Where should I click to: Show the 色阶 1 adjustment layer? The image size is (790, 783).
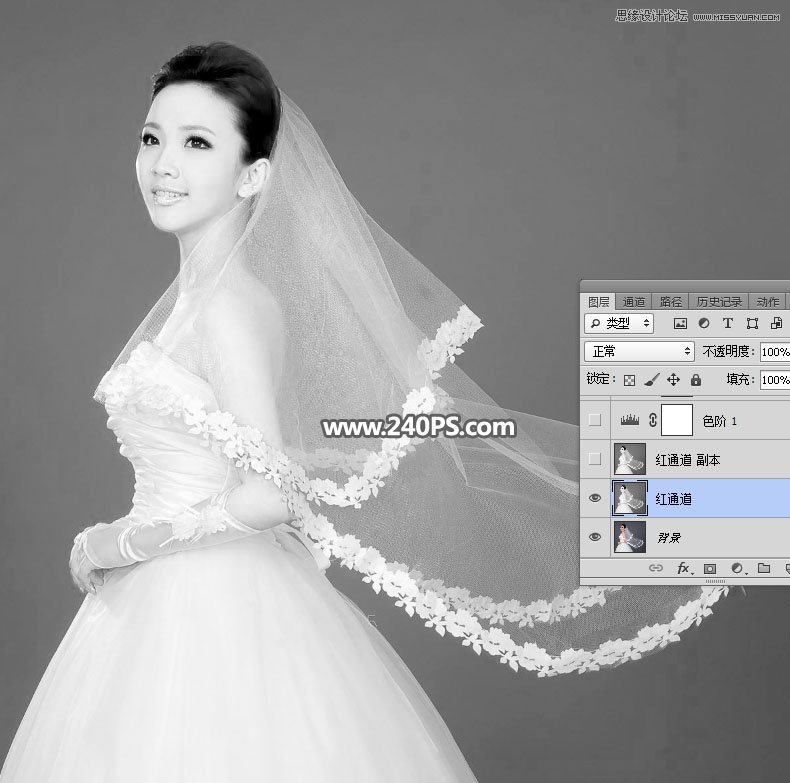pos(595,420)
